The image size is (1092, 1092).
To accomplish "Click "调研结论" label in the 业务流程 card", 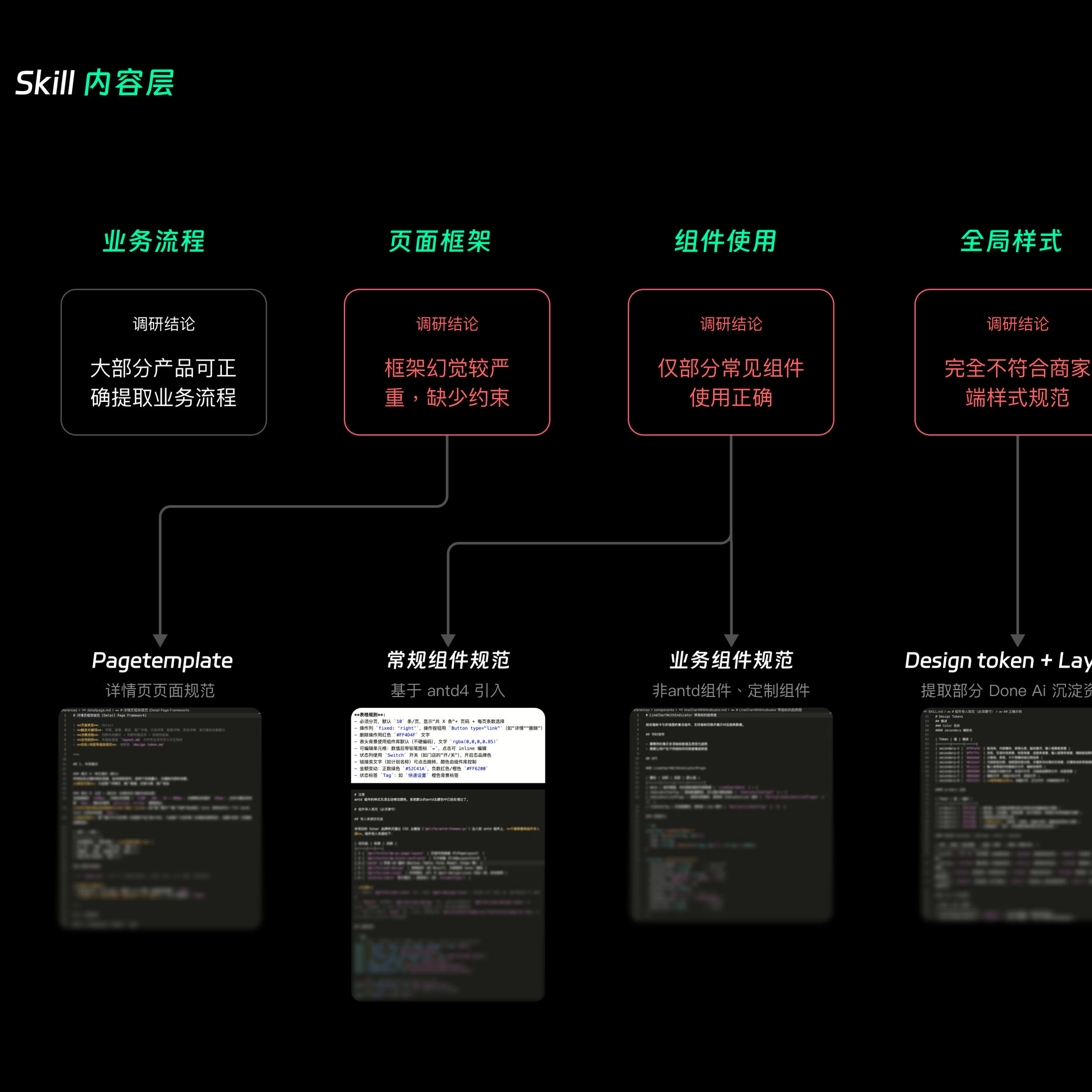I will pos(164,324).
